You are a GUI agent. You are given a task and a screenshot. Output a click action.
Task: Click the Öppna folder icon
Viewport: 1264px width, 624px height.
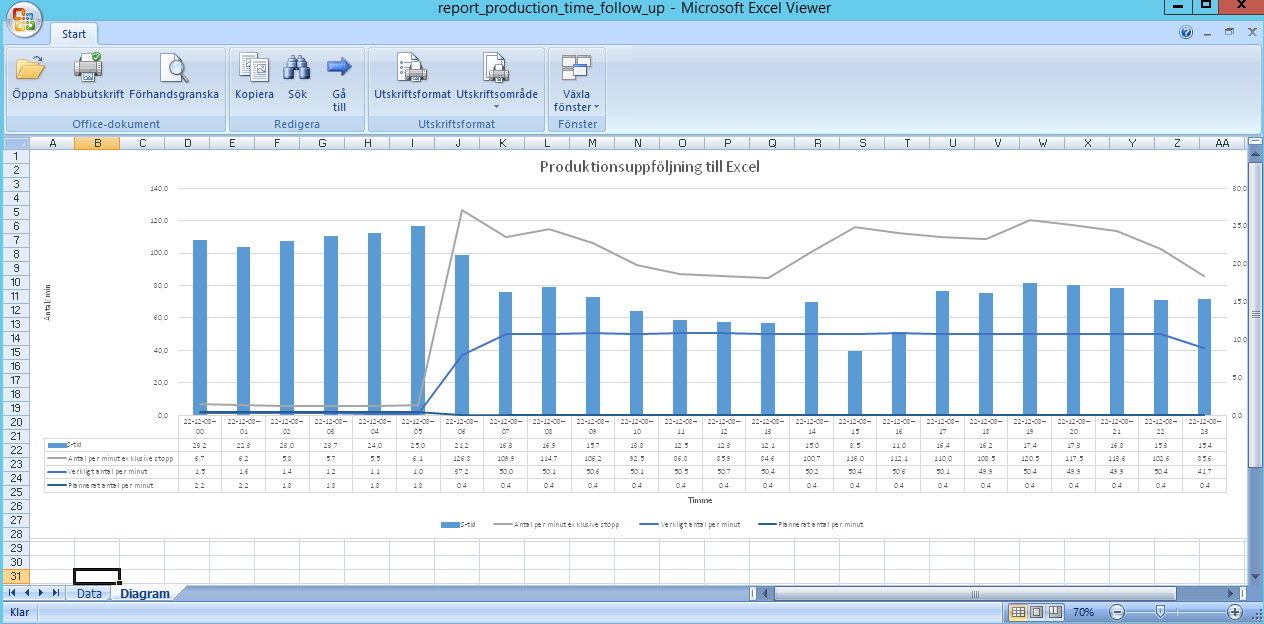point(30,69)
